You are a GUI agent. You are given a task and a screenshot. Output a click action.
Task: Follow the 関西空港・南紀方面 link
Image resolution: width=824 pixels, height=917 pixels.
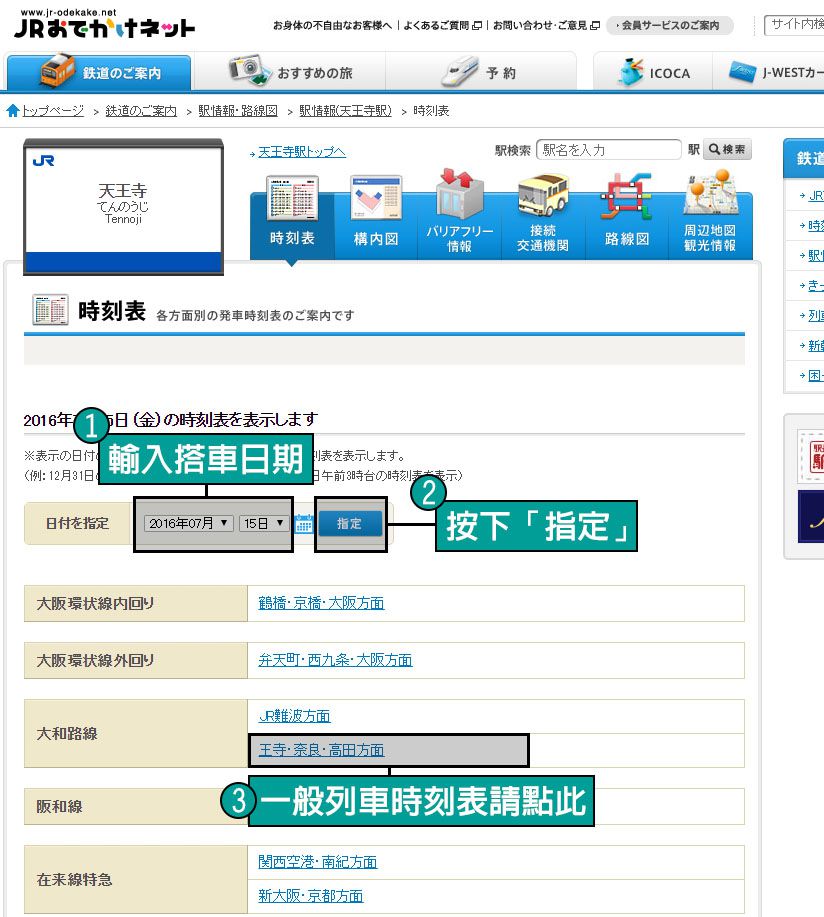[317, 862]
